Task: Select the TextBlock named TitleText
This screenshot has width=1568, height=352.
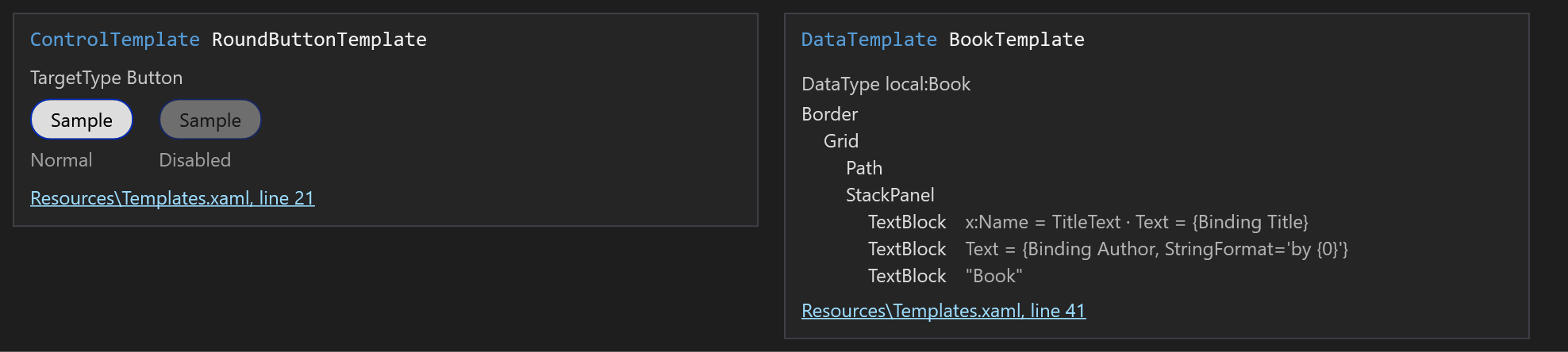Action: click(x=907, y=222)
